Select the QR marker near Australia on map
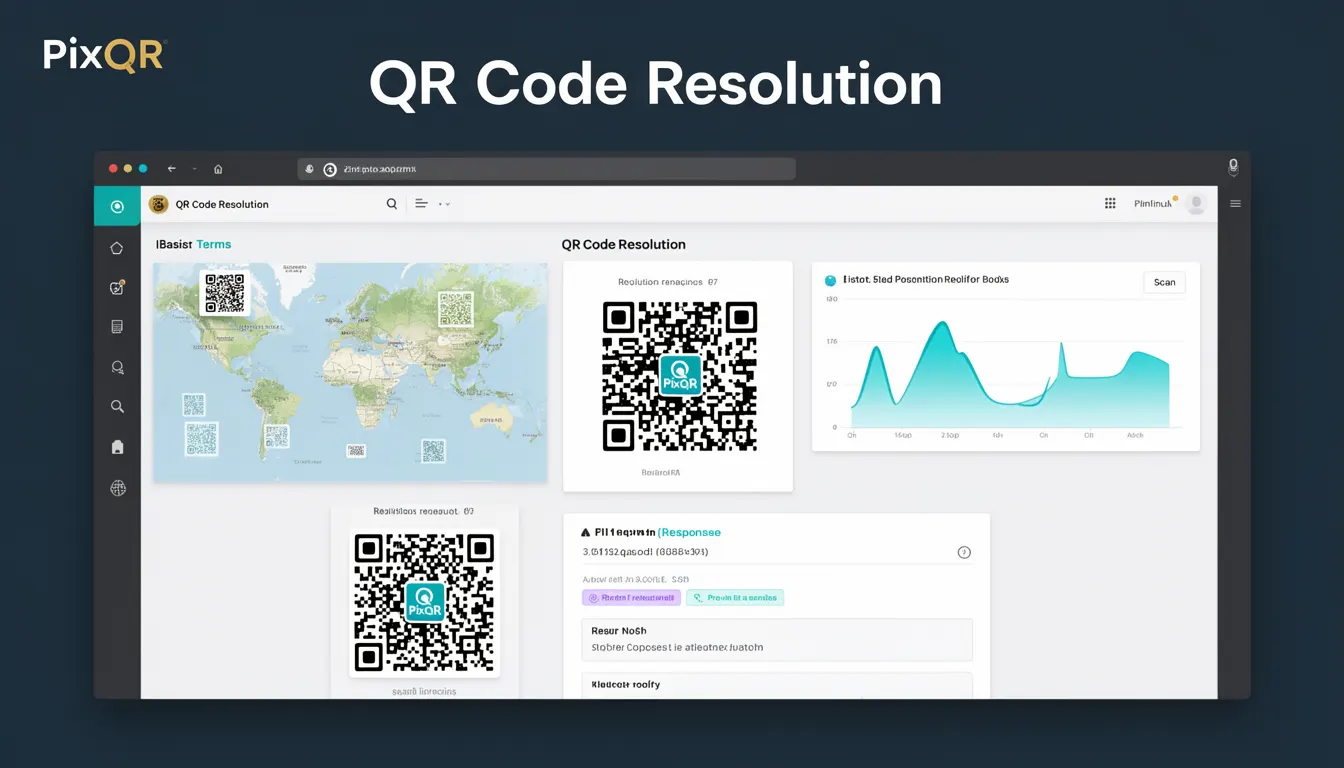This screenshot has width=1344, height=768. pyautogui.click(x=433, y=451)
